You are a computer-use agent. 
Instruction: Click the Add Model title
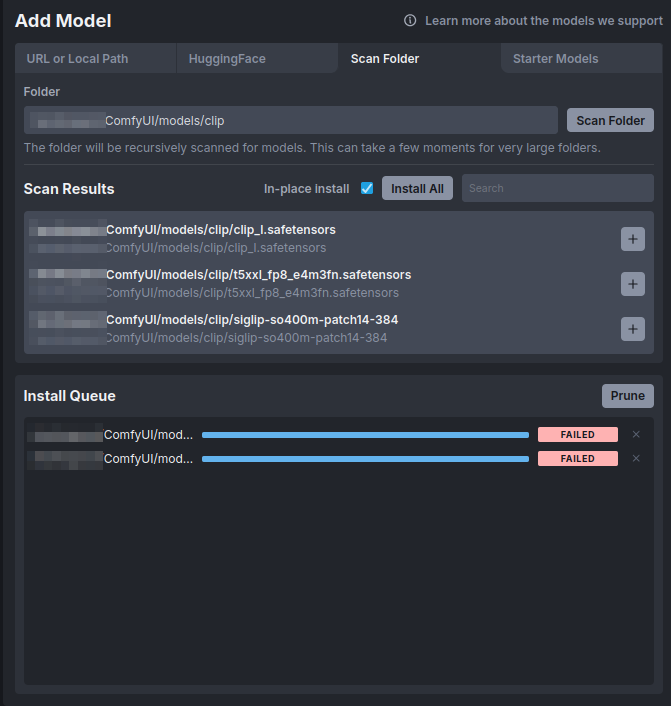coord(63,21)
